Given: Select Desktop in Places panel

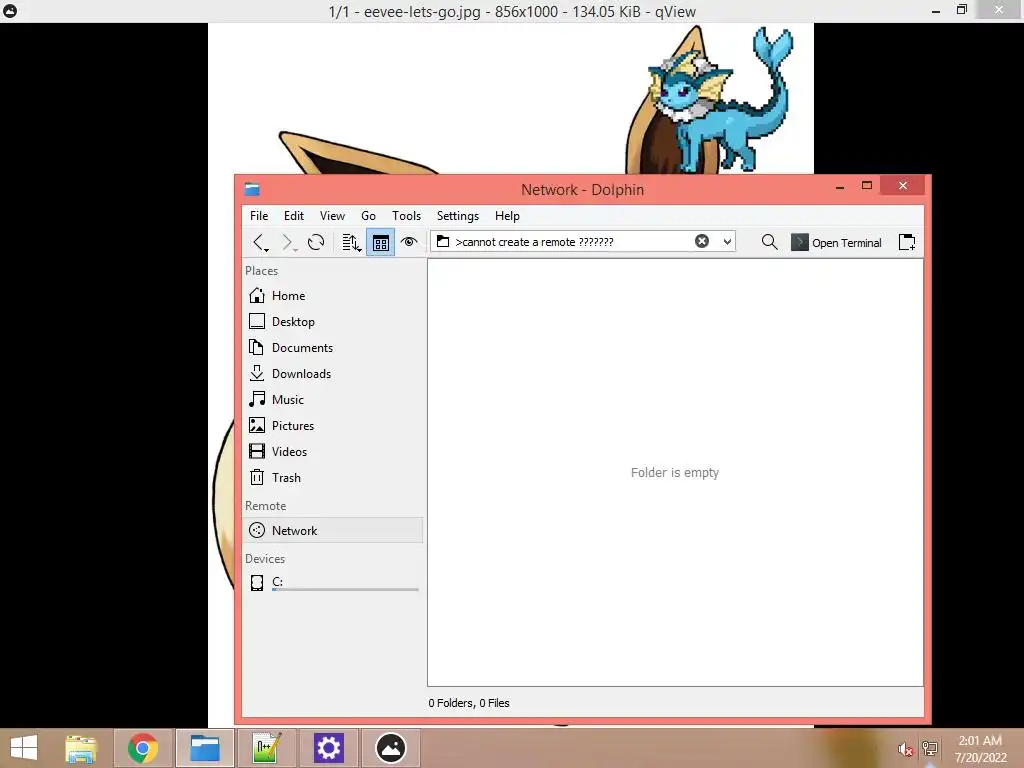Looking at the screenshot, I should [x=333, y=321].
